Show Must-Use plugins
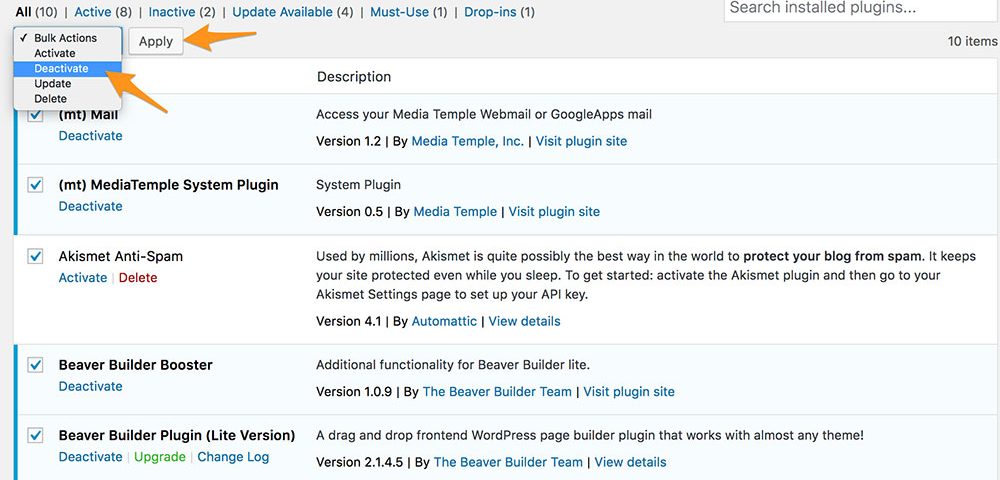The image size is (1000, 480). pos(399,11)
